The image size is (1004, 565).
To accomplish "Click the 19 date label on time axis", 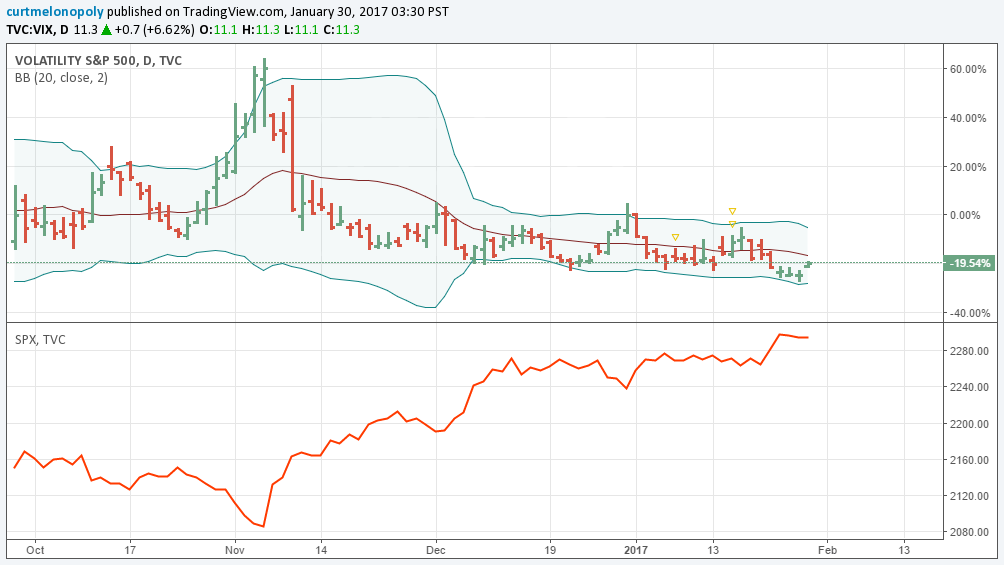I will [x=550, y=550].
